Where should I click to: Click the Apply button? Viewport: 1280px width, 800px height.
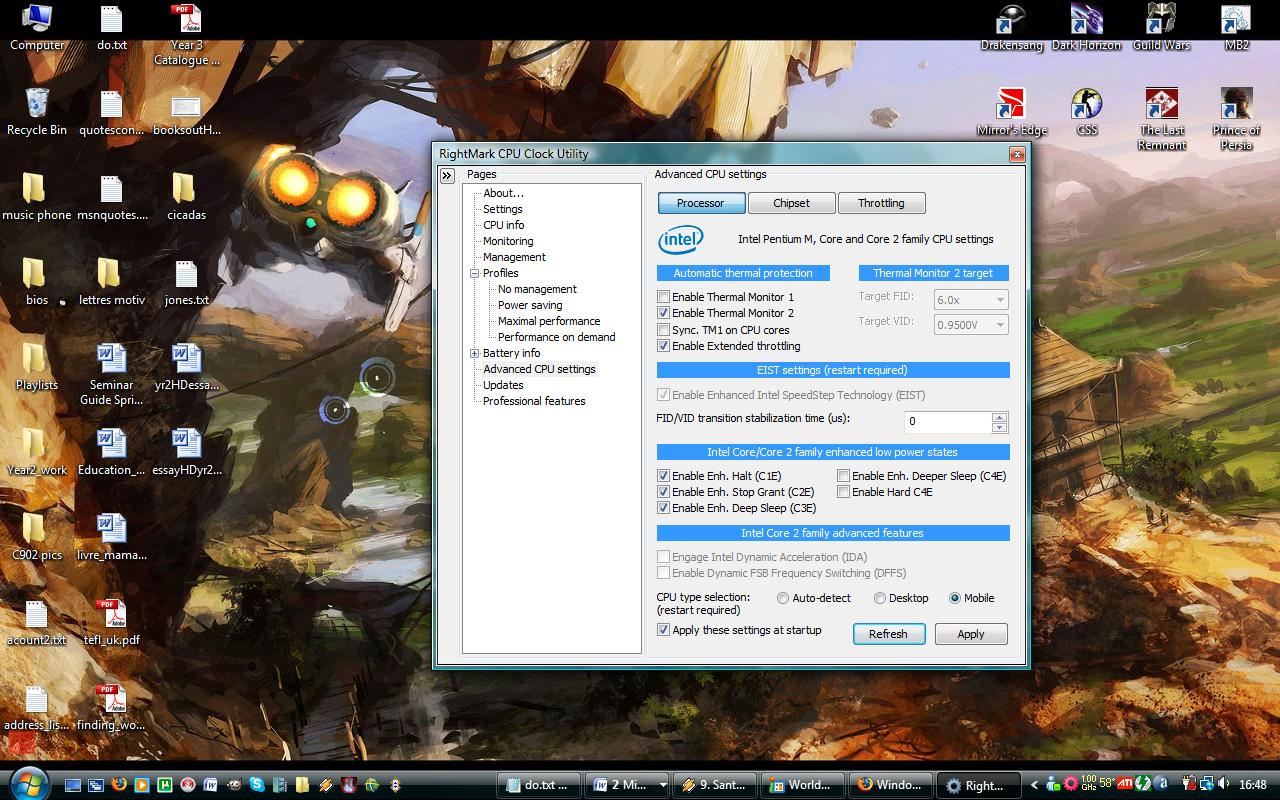tap(971, 634)
